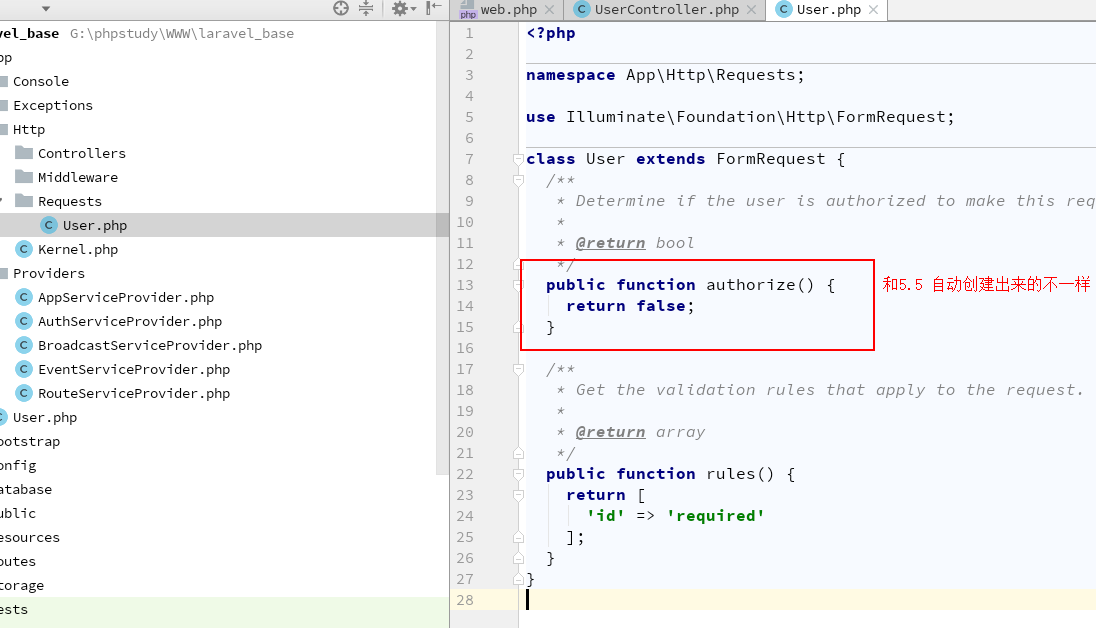Click the Middleware folder icon
The height and width of the screenshot is (628, 1096).
(24, 177)
